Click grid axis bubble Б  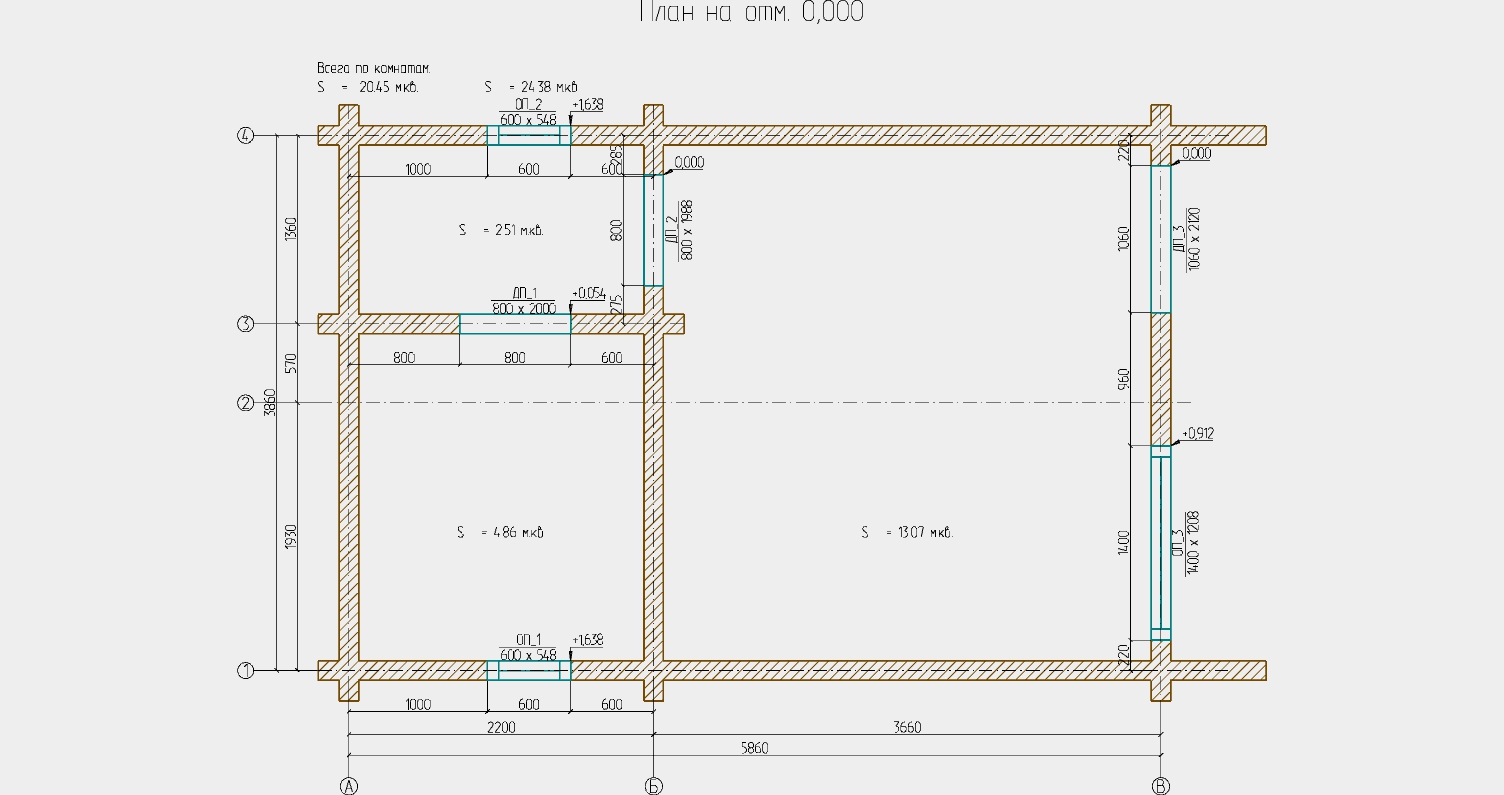[653, 786]
